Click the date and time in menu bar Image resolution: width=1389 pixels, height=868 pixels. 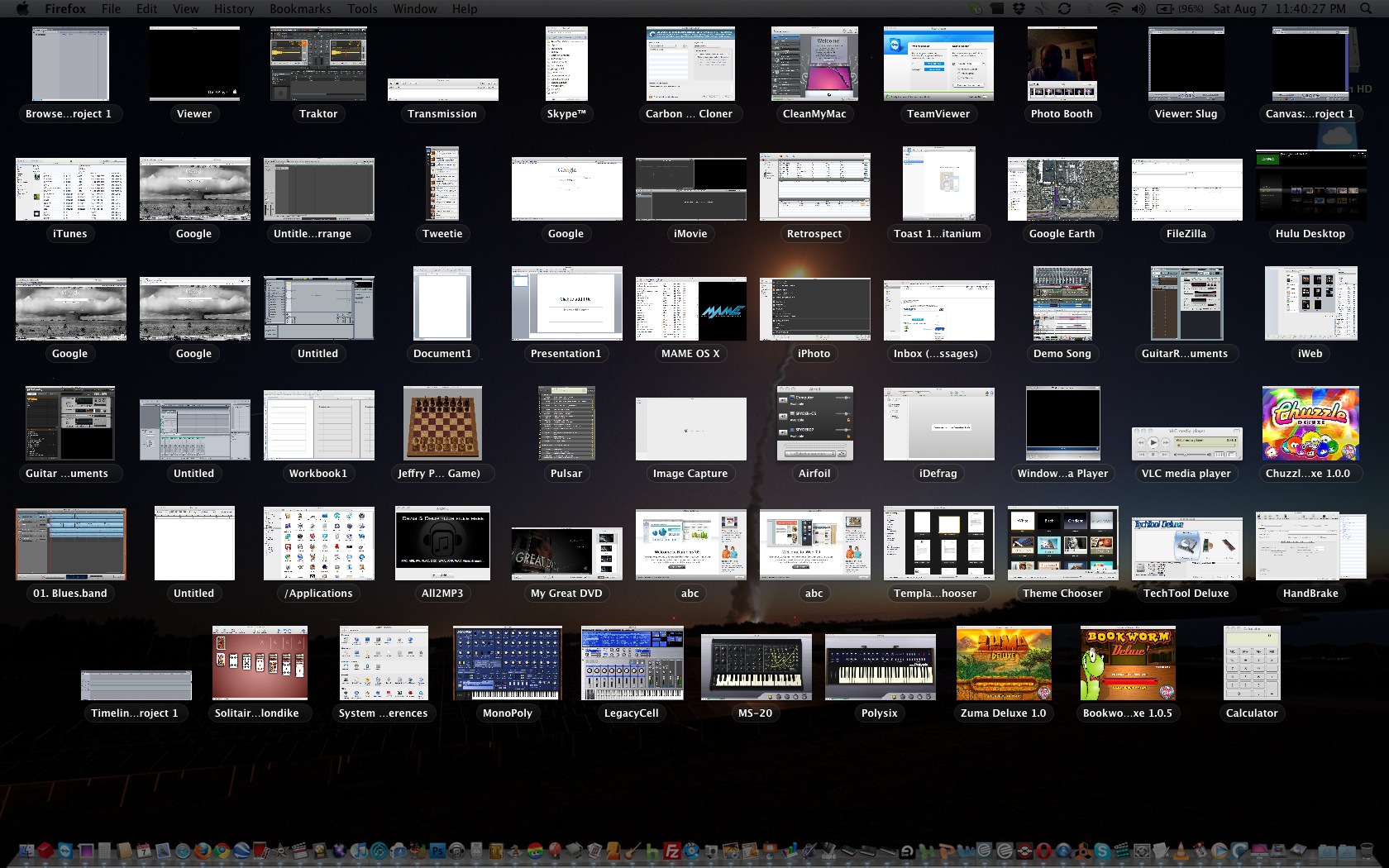point(1279,8)
